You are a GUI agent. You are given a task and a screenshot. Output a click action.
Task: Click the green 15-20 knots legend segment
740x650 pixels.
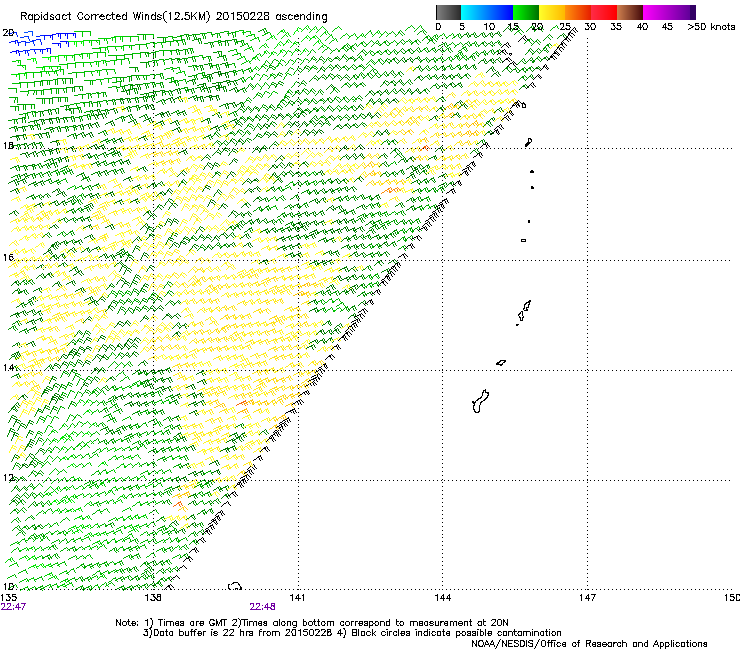(526, 12)
